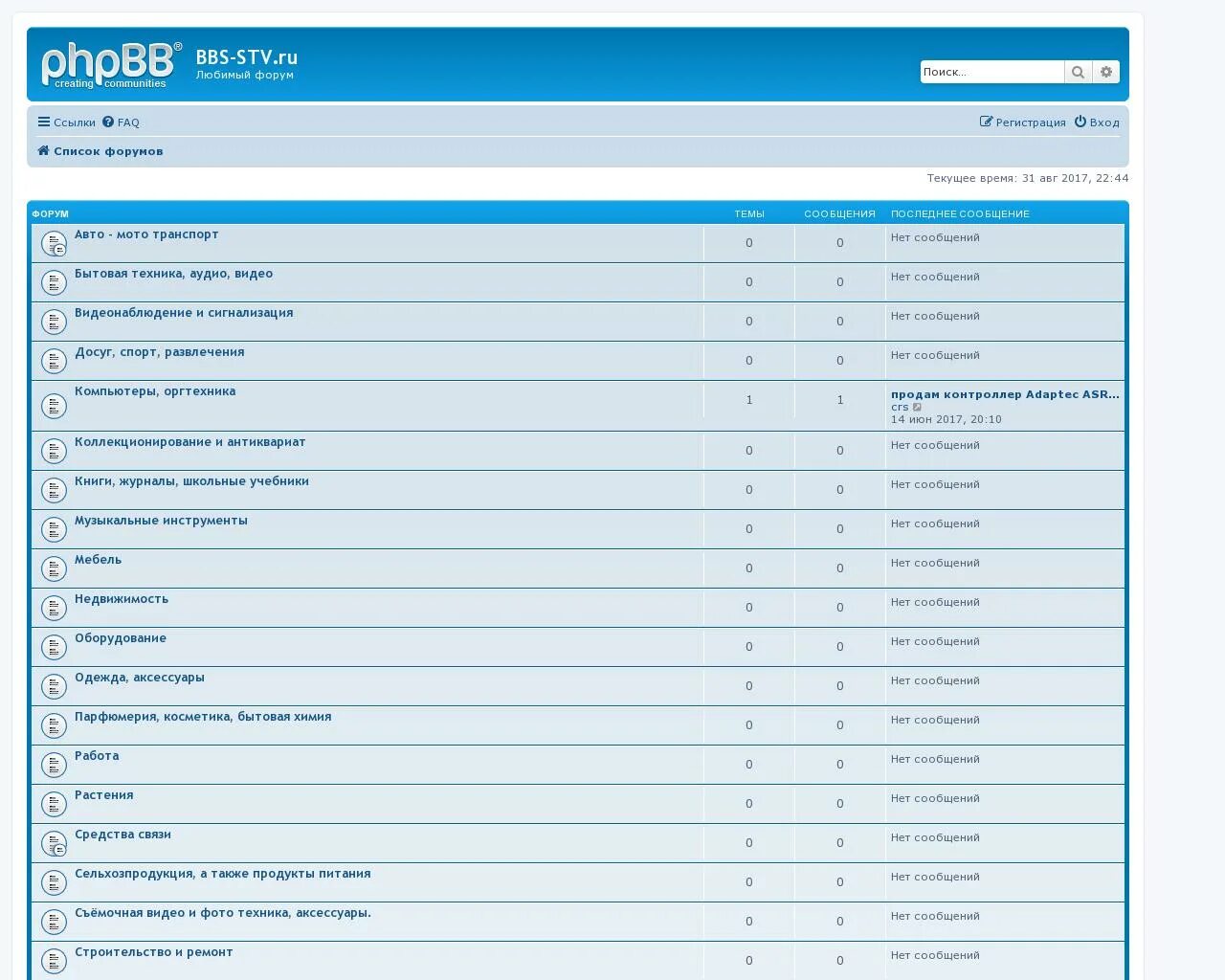Click forum icon for Авто - мото транспорт
Viewport: 1225px width, 980px height.
54,243
